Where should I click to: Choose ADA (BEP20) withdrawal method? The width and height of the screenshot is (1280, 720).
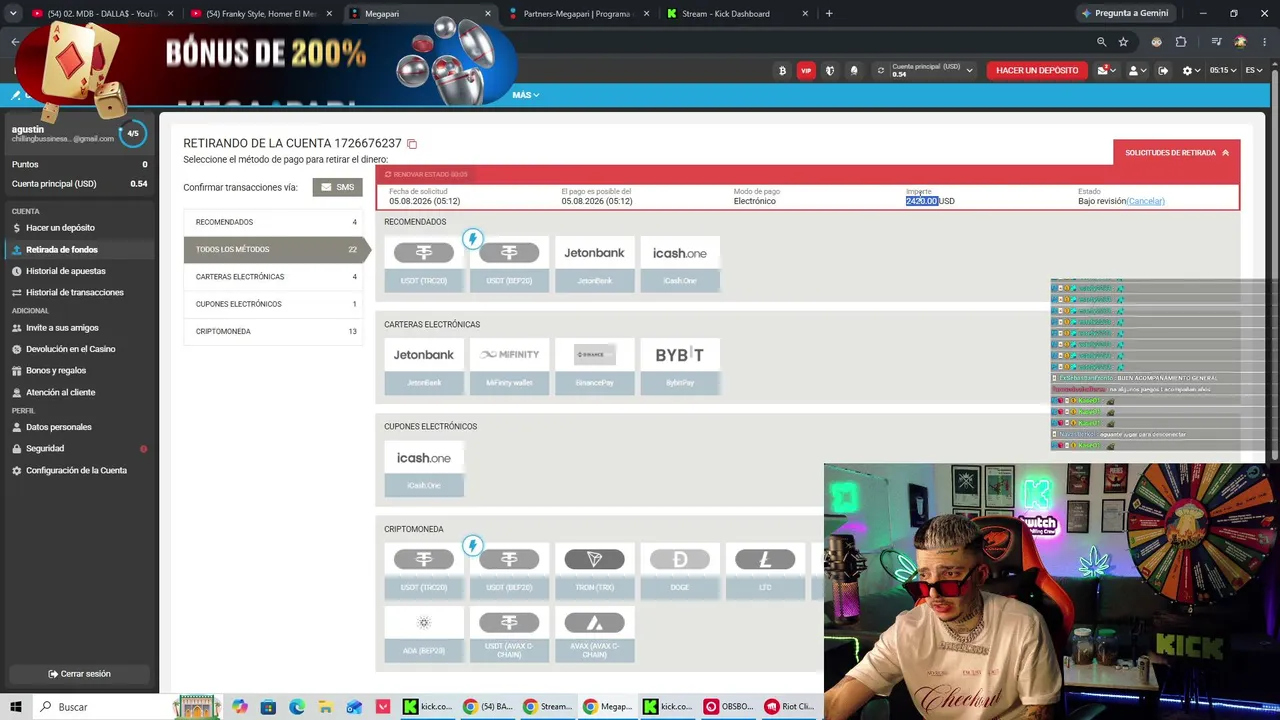[424, 634]
